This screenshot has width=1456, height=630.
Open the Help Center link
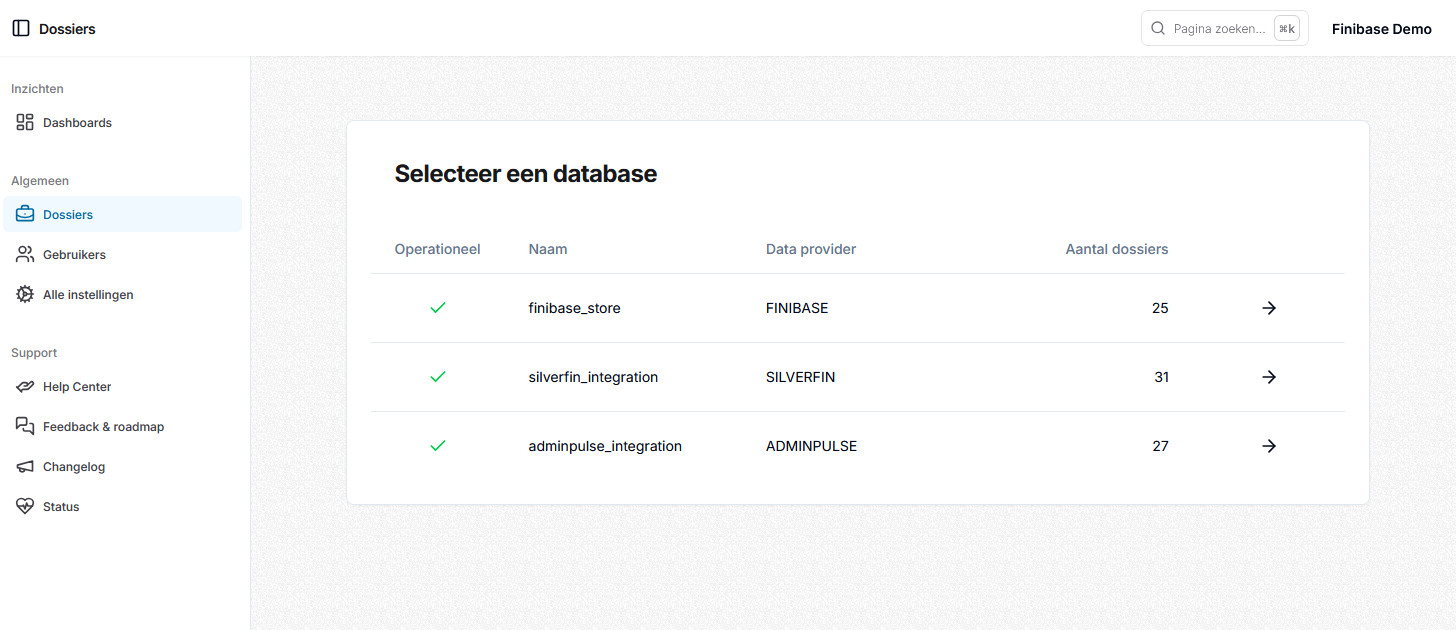click(122, 386)
